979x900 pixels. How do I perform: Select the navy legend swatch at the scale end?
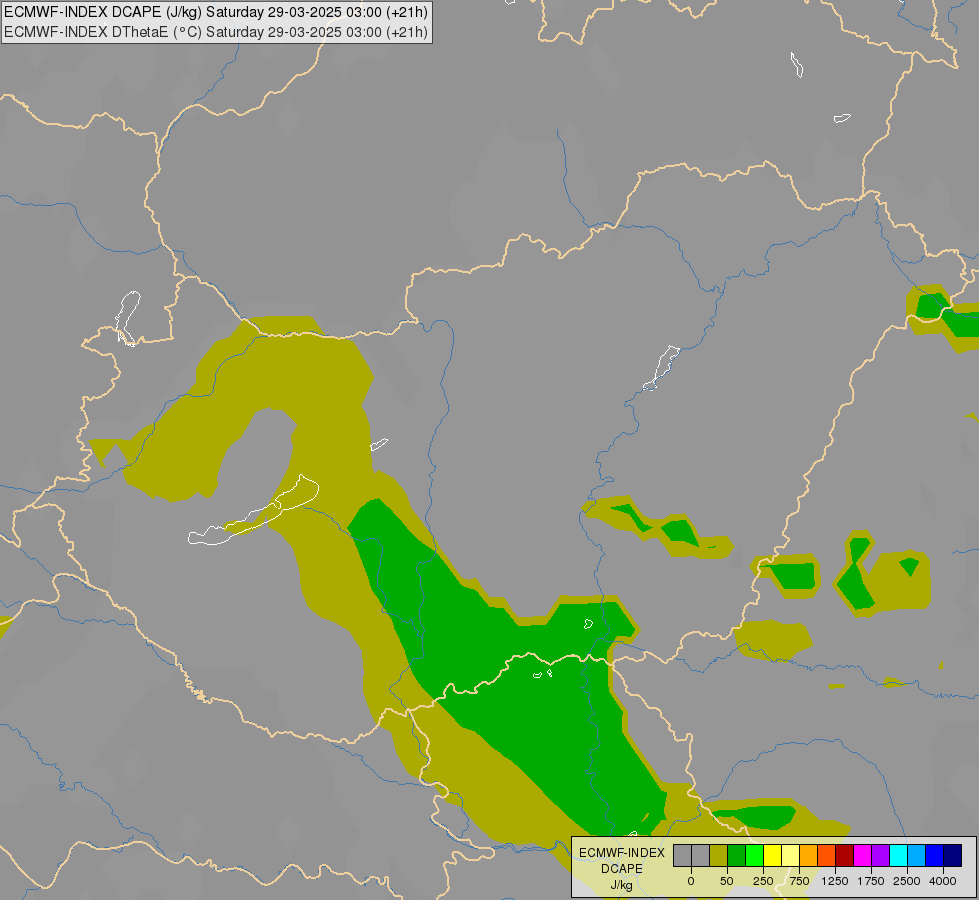pos(953,855)
